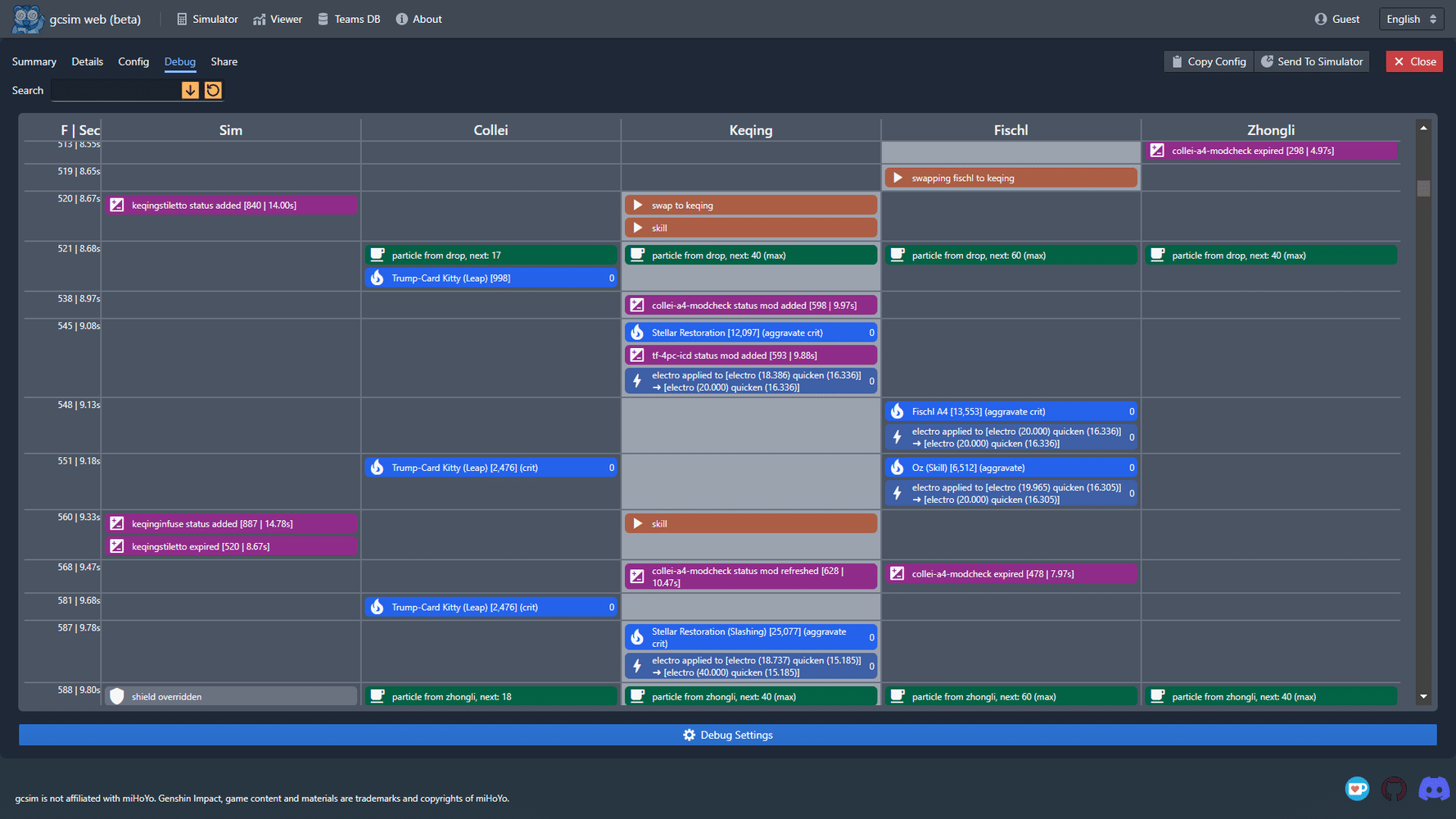Click the gcsim logo icon
Viewport: 1456px width, 819px height.
(x=27, y=19)
